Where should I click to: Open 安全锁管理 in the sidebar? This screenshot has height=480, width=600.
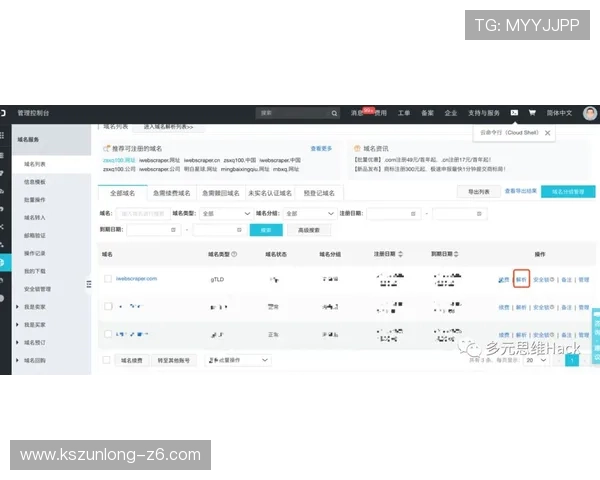(38, 289)
